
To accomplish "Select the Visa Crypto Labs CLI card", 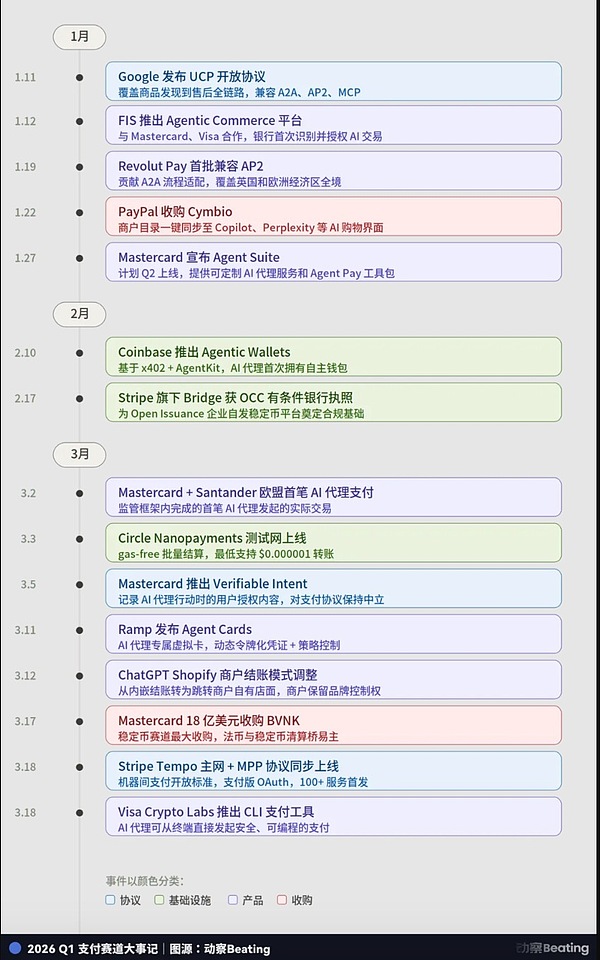I will pyautogui.click(x=333, y=817).
